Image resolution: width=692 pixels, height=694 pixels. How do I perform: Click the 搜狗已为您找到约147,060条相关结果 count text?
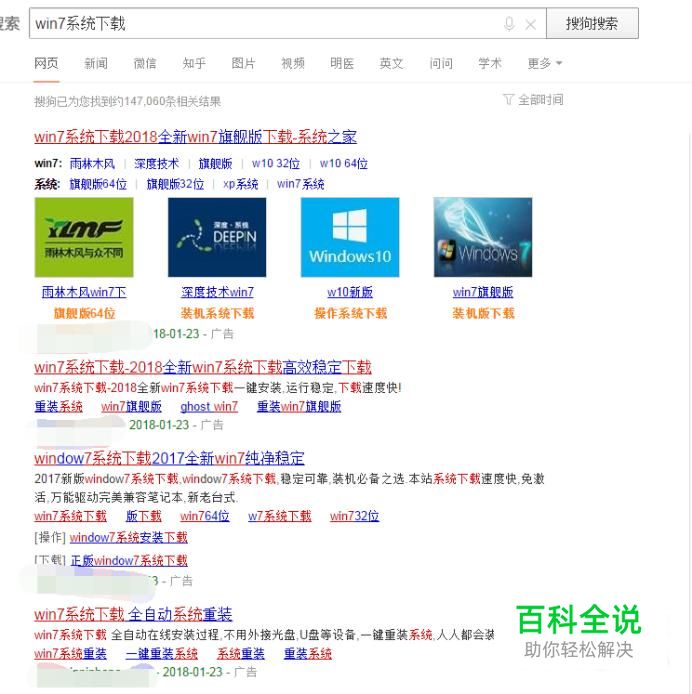click(x=128, y=102)
